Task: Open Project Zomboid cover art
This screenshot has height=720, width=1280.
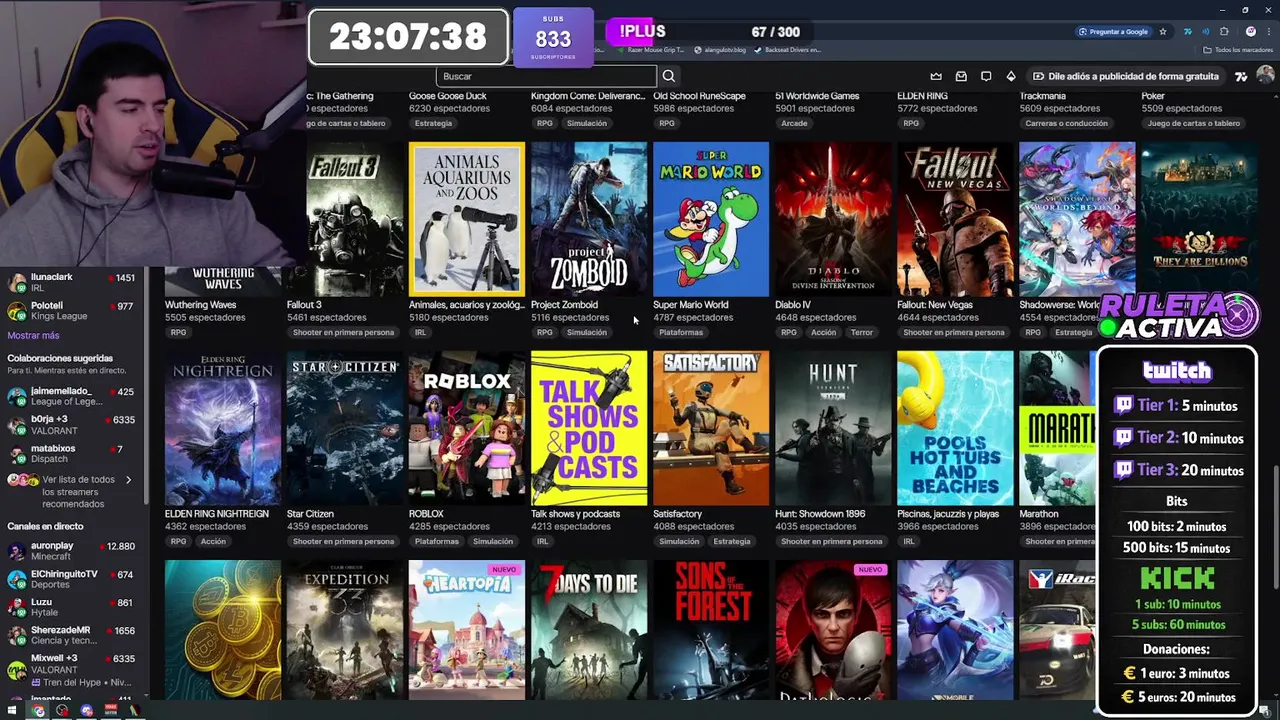Action: click(588, 219)
